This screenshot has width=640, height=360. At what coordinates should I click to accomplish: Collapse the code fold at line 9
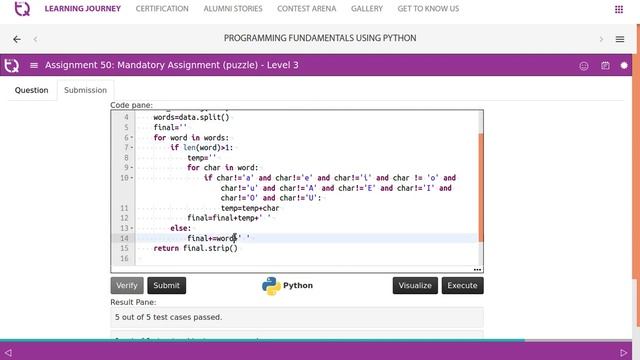click(132, 168)
